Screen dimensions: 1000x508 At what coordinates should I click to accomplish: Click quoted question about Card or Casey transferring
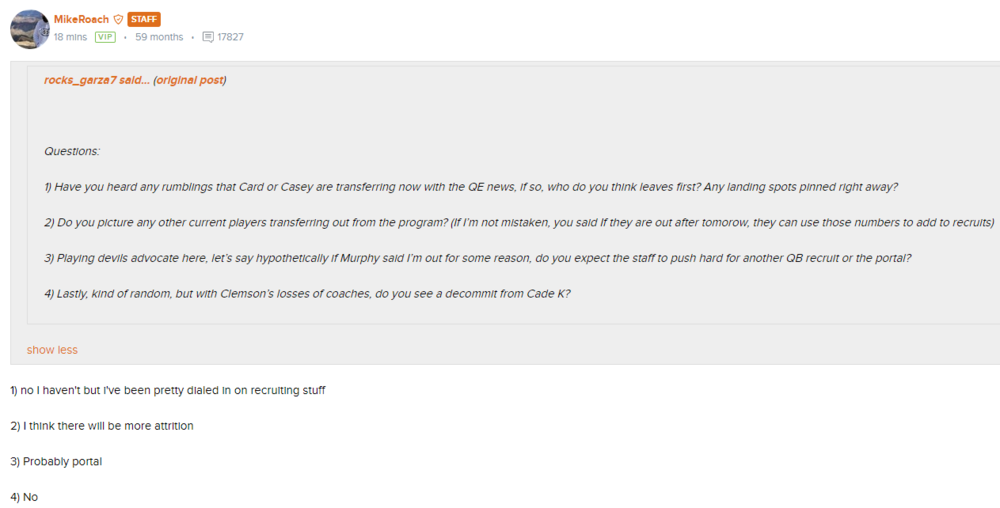point(471,187)
